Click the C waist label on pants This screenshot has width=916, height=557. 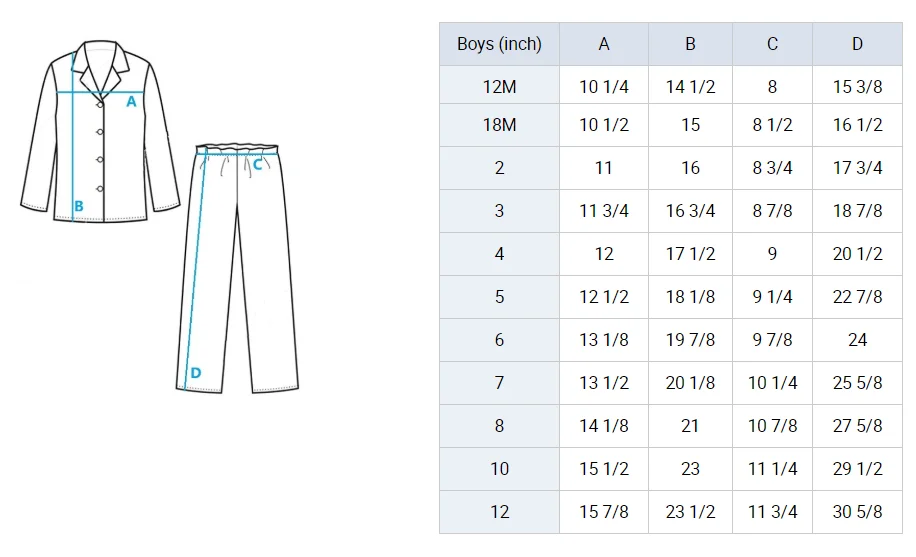tap(257, 165)
